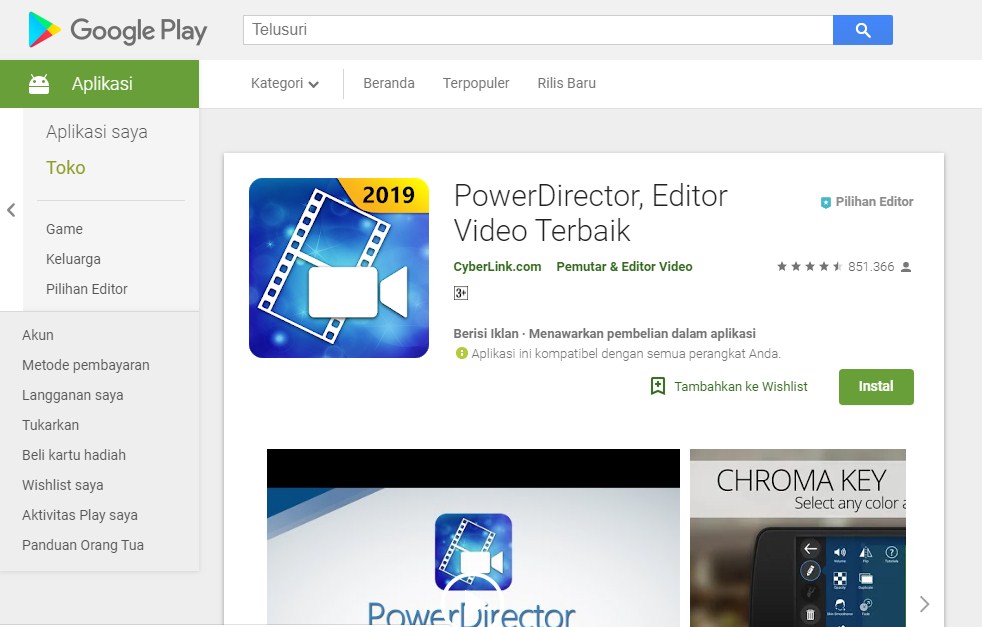Click the PowerDirector 2019 app icon
This screenshot has height=627, width=982.
339,268
